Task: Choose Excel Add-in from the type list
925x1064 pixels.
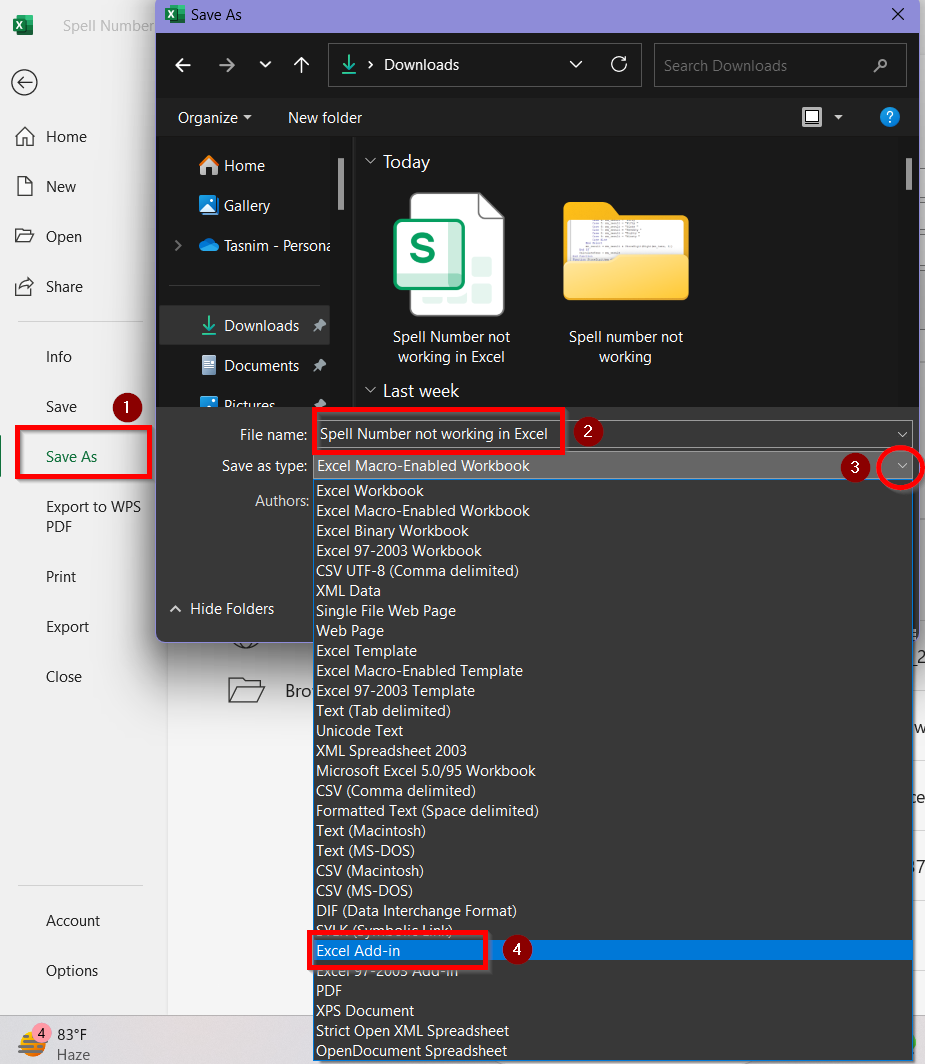Action: pos(358,951)
